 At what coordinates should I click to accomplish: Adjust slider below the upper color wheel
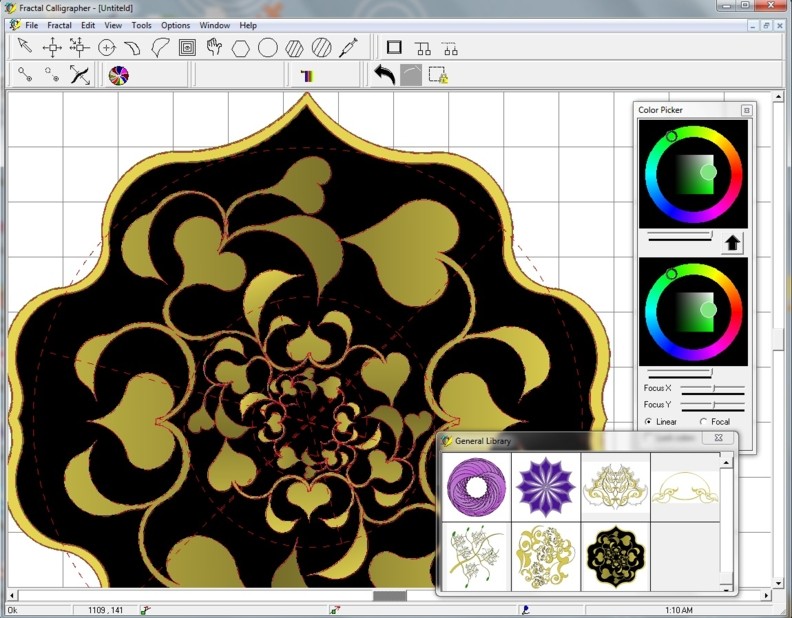680,235
